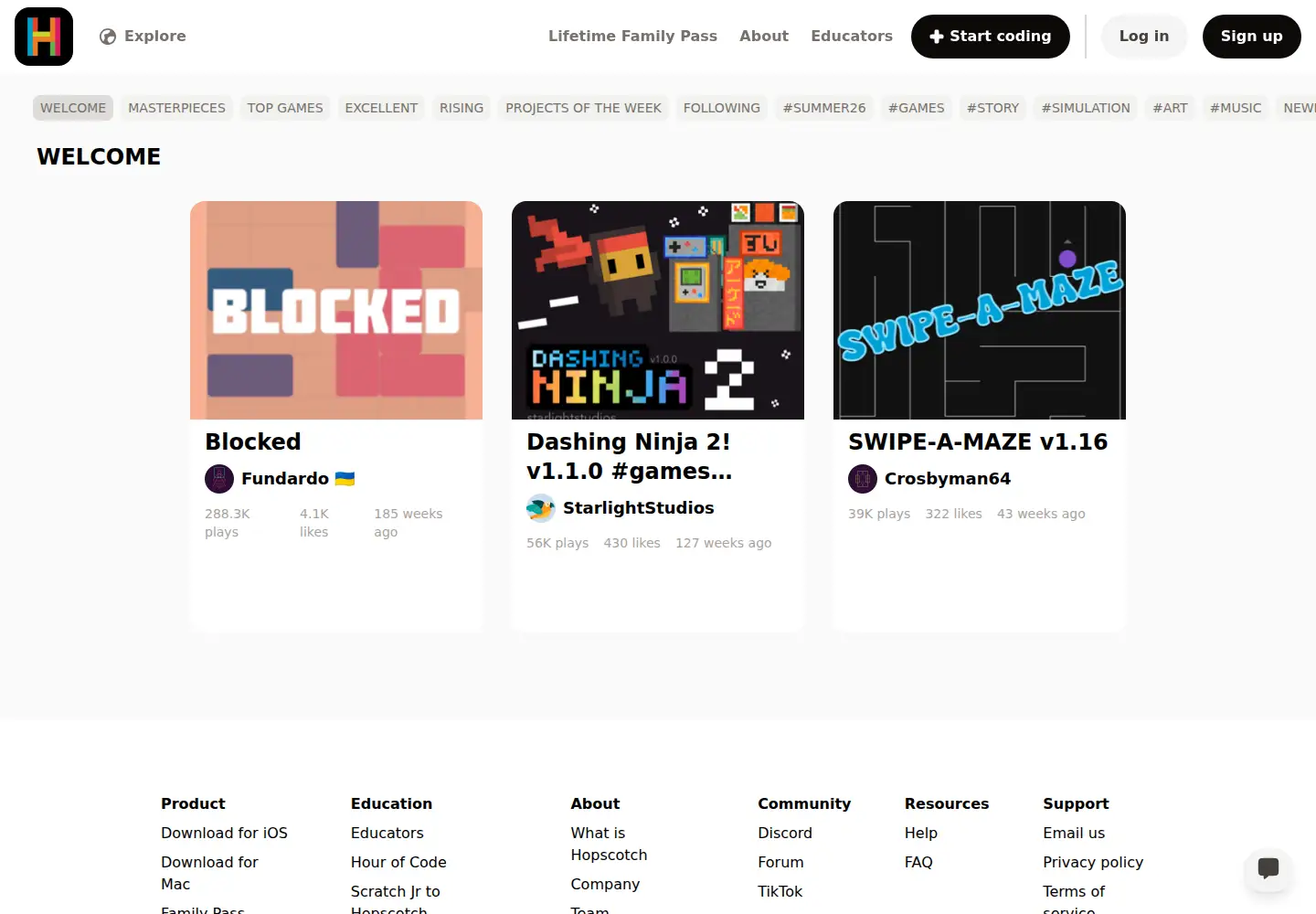
Task: Select the #MUSIC tab
Action: [1236, 108]
